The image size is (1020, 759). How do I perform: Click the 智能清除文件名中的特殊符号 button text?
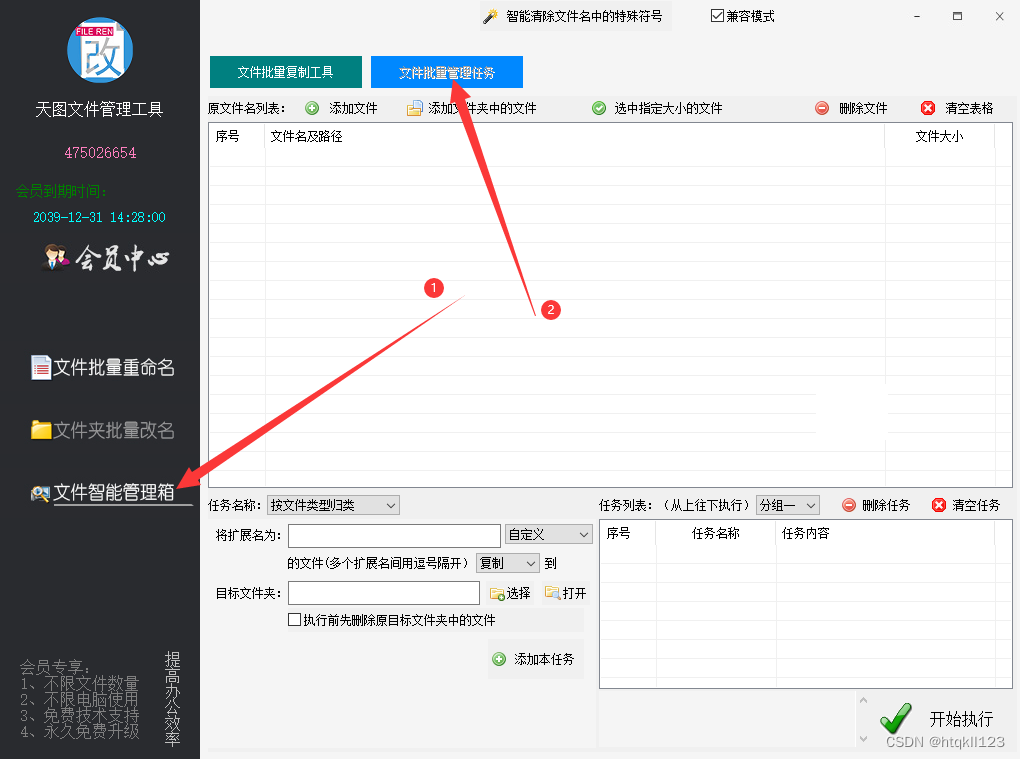(x=584, y=16)
